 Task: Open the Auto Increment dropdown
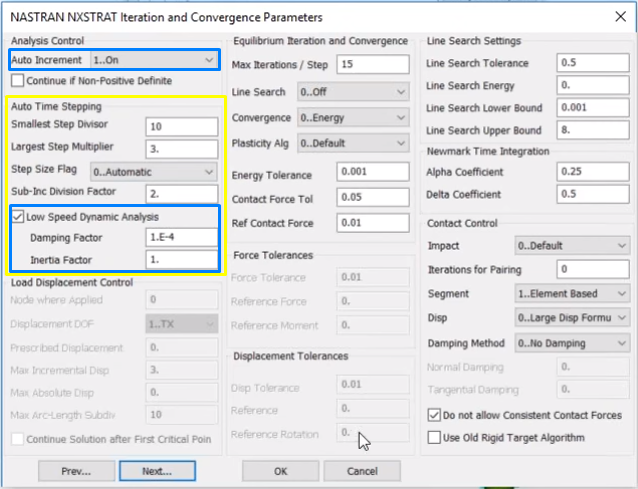[153, 60]
